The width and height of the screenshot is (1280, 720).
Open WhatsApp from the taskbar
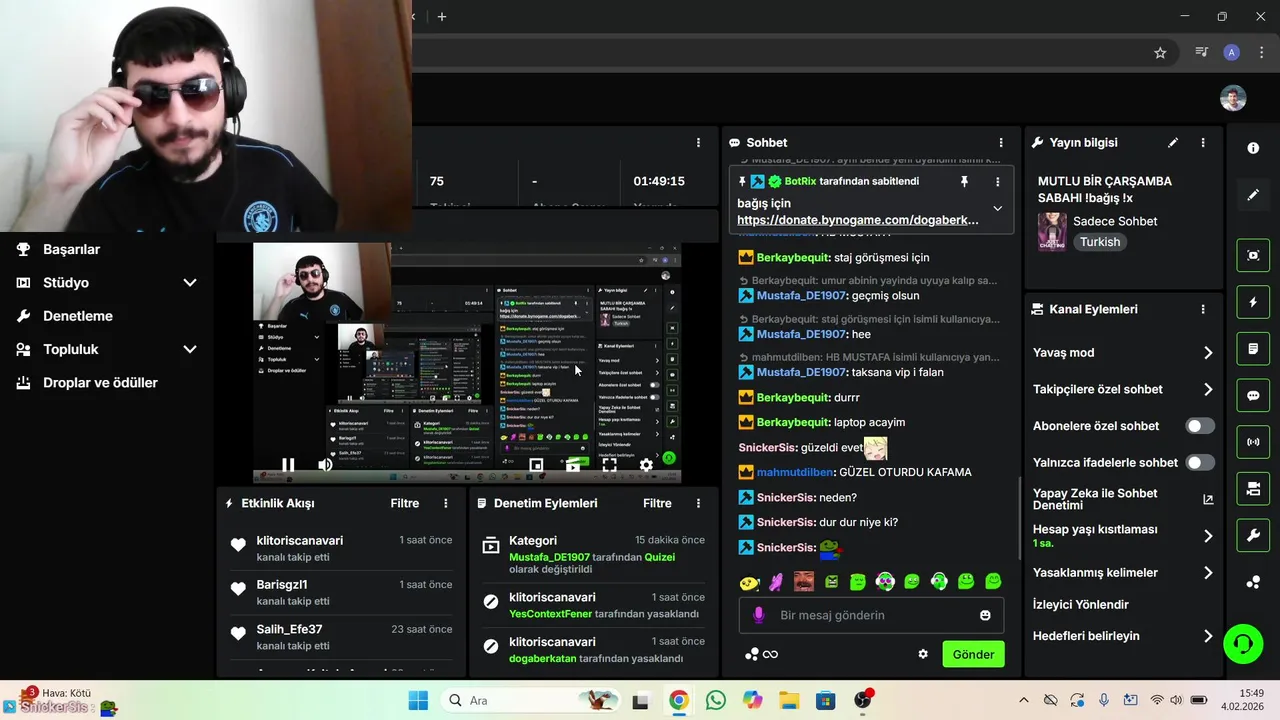click(x=715, y=700)
